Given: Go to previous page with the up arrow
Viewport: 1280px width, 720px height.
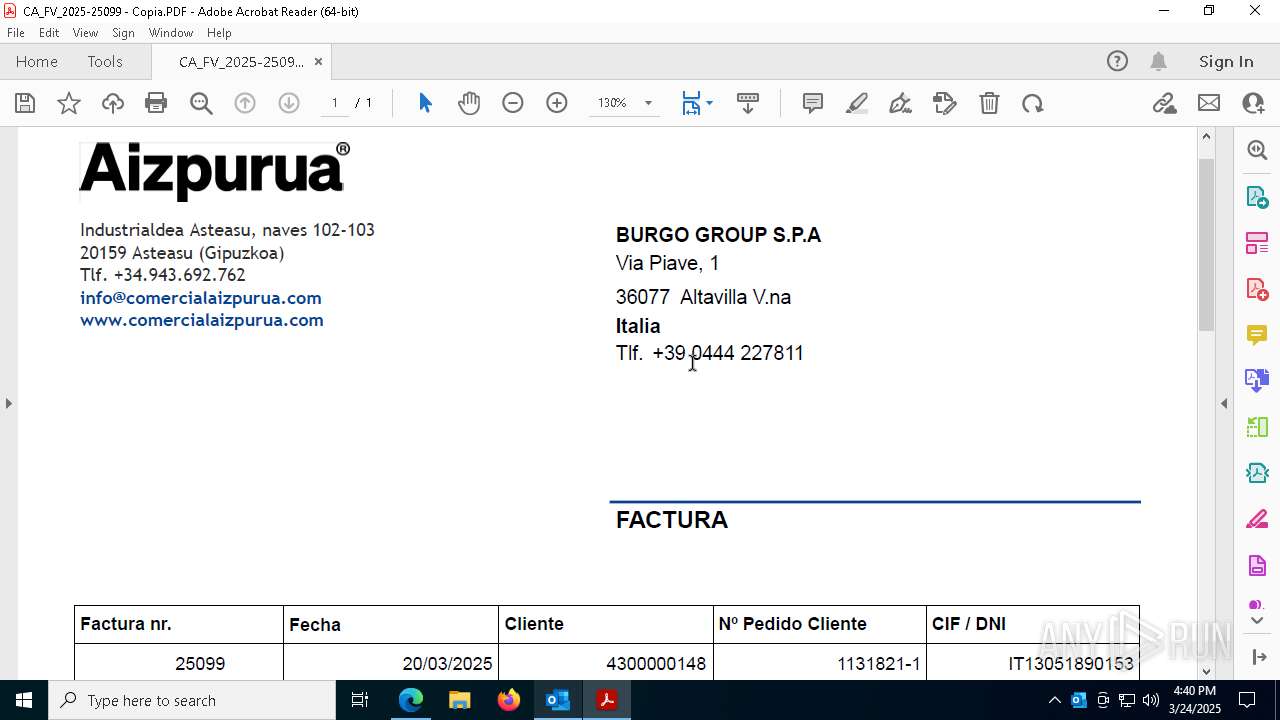Looking at the screenshot, I should [245, 103].
